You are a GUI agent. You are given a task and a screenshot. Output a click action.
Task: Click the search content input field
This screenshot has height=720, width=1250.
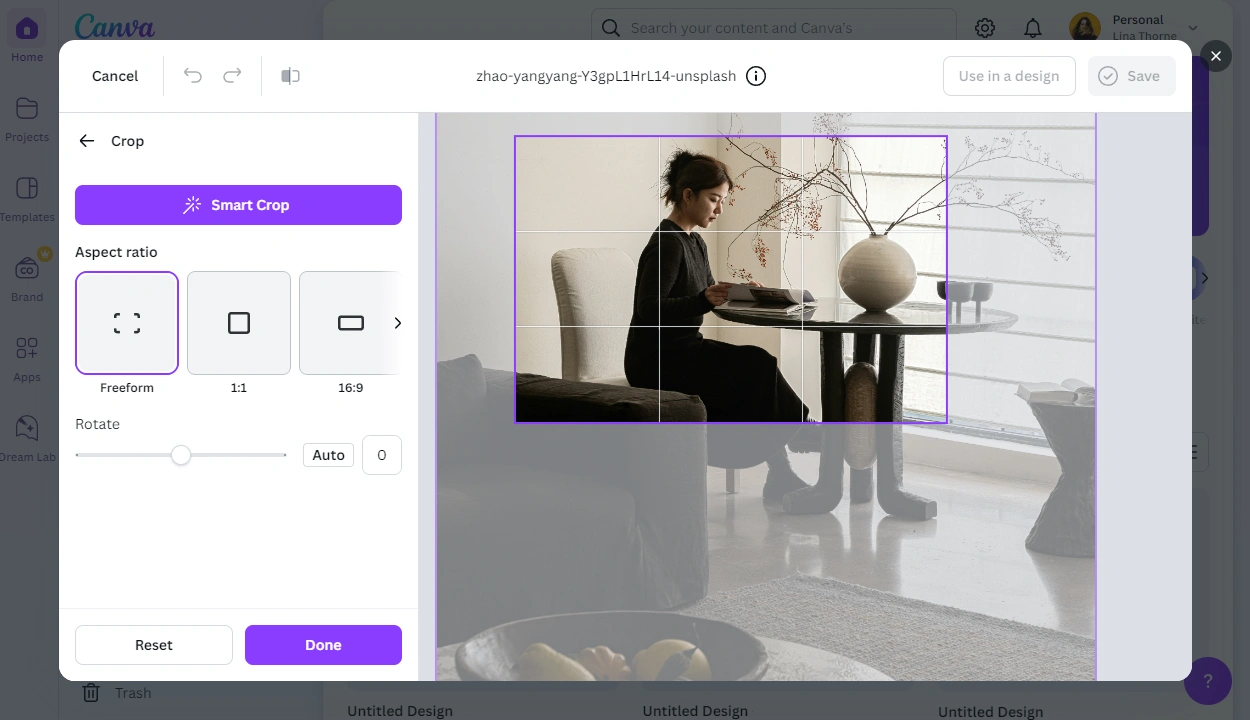click(x=773, y=28)
